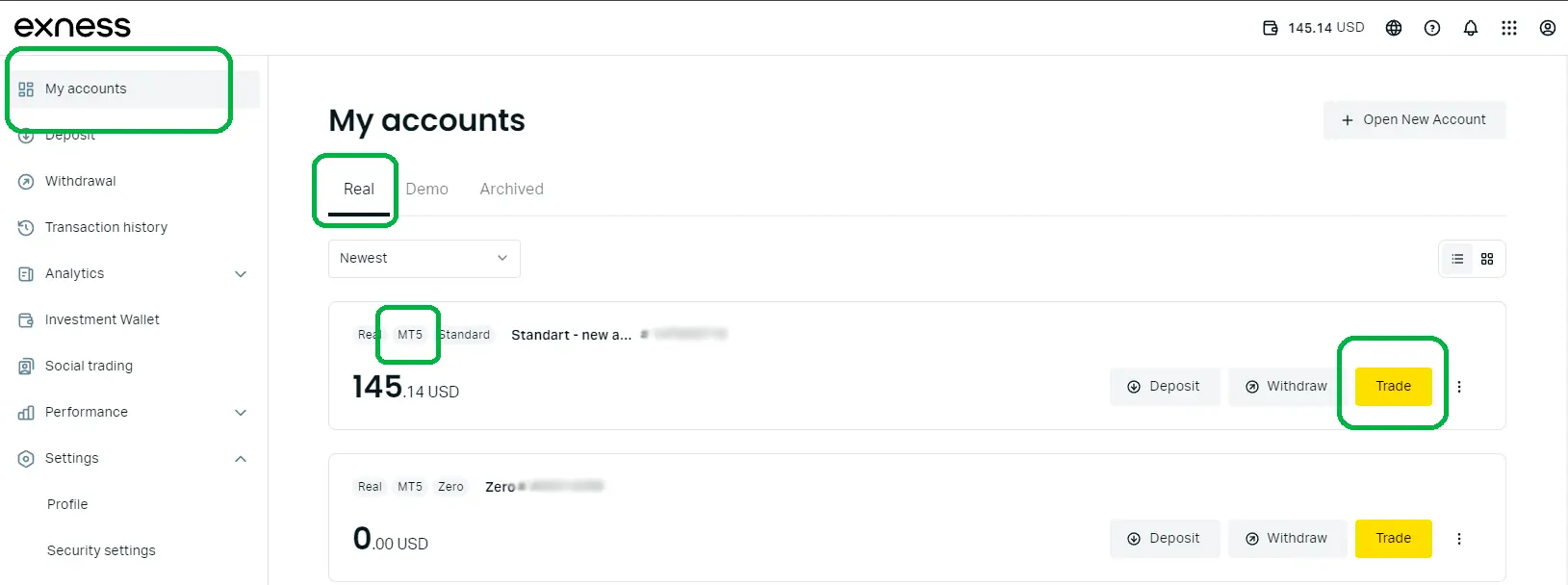
Task: Open the Newest sort dropdown
Action: tap(424, 259)
